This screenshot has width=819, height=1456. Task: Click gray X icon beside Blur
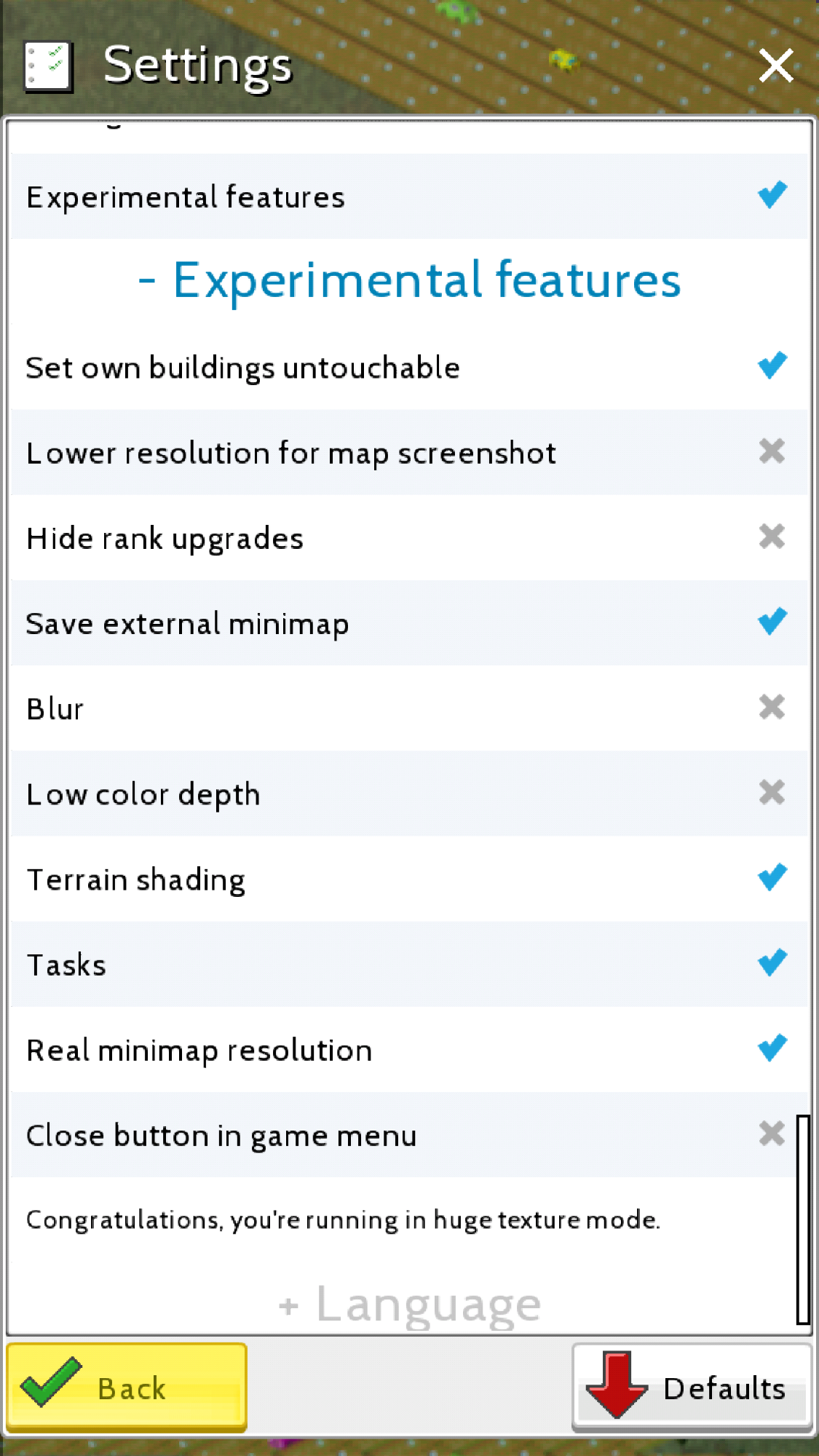(772, 707)
